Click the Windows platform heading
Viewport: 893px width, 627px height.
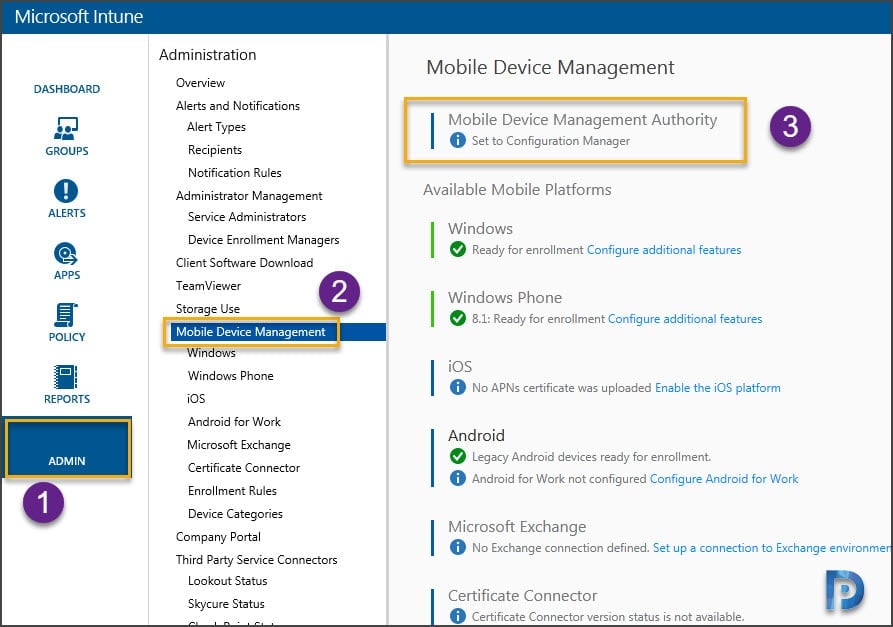click(x=480, y=228)
